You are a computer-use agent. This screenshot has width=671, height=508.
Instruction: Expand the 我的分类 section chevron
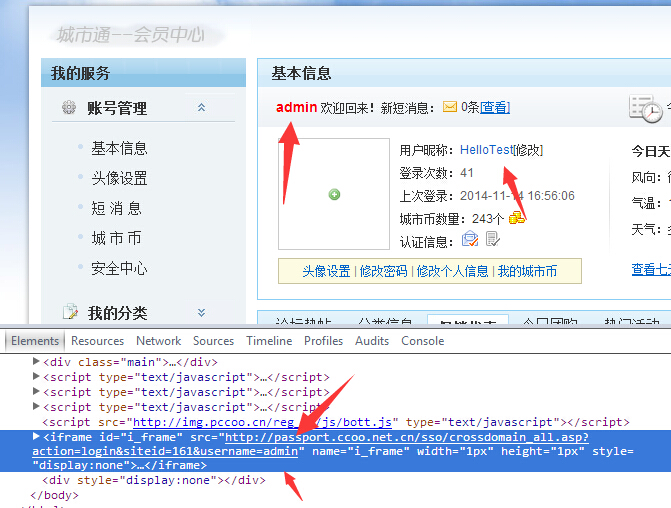(x=201, y=313)
